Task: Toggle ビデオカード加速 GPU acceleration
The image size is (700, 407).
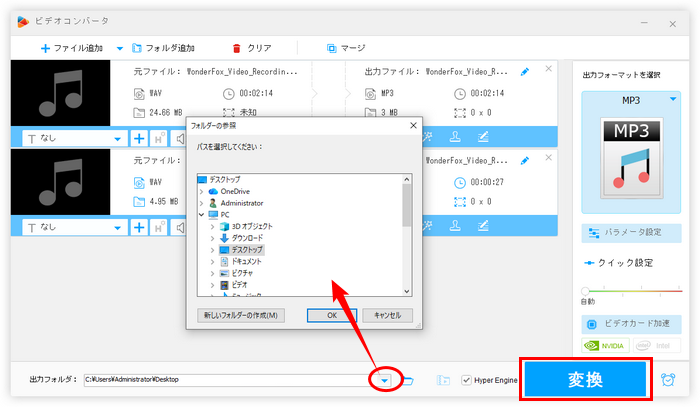Action: (x=631, y=324)
